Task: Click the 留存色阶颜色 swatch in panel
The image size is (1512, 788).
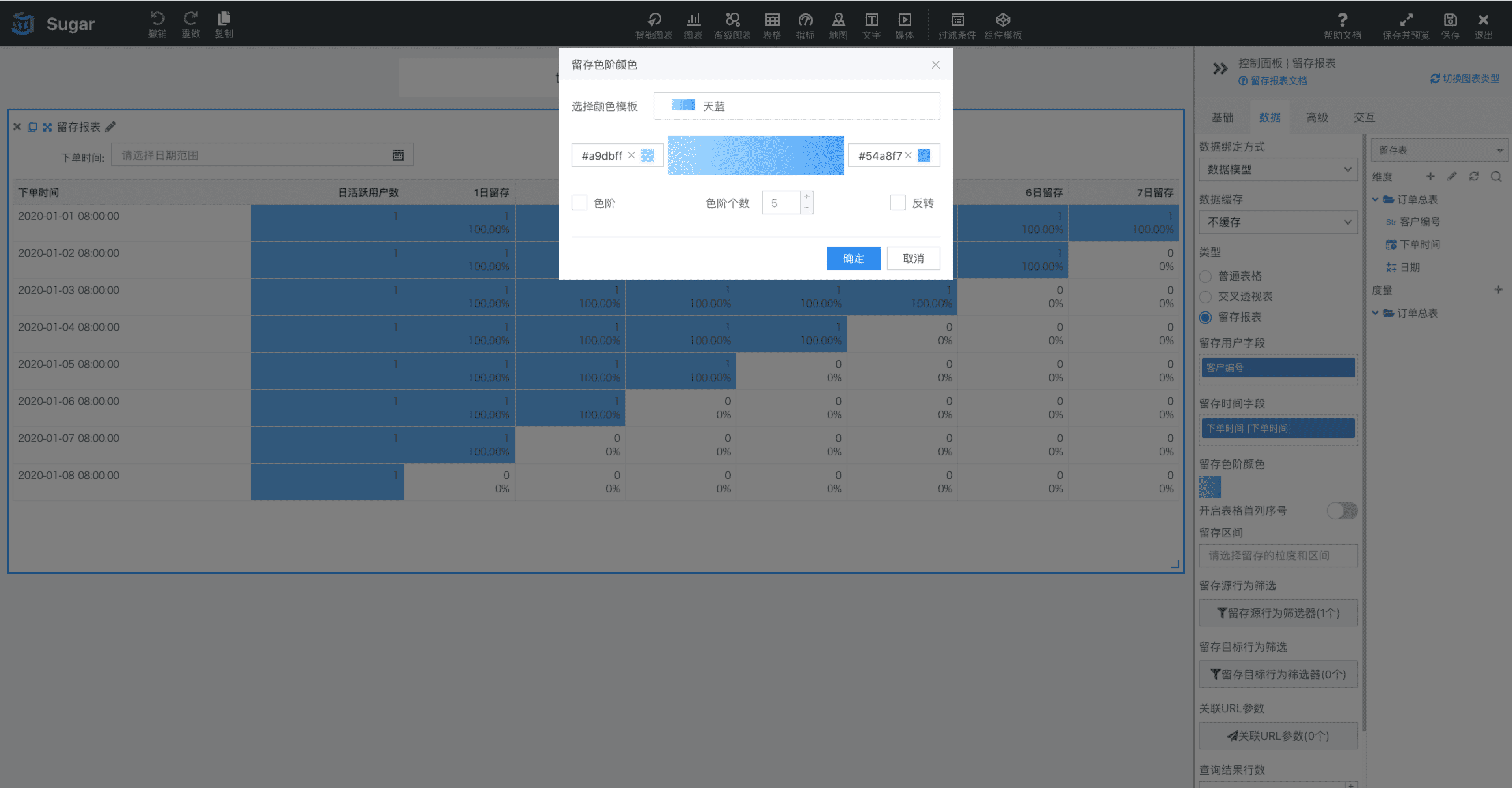Action: coord(1210,487)
